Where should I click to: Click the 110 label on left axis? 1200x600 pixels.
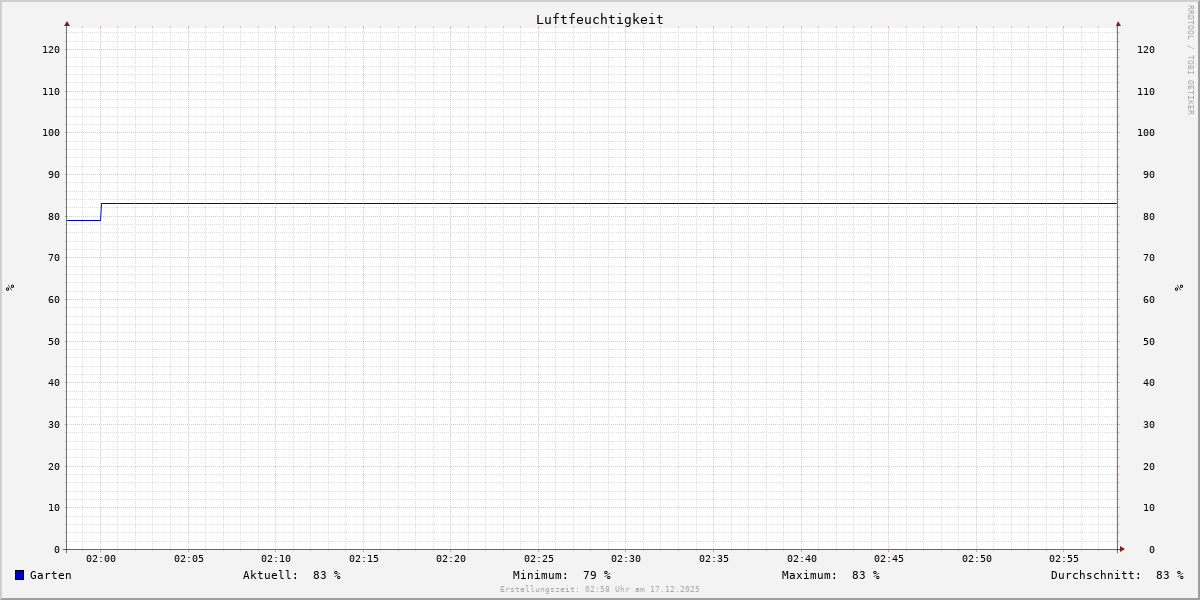51,91
